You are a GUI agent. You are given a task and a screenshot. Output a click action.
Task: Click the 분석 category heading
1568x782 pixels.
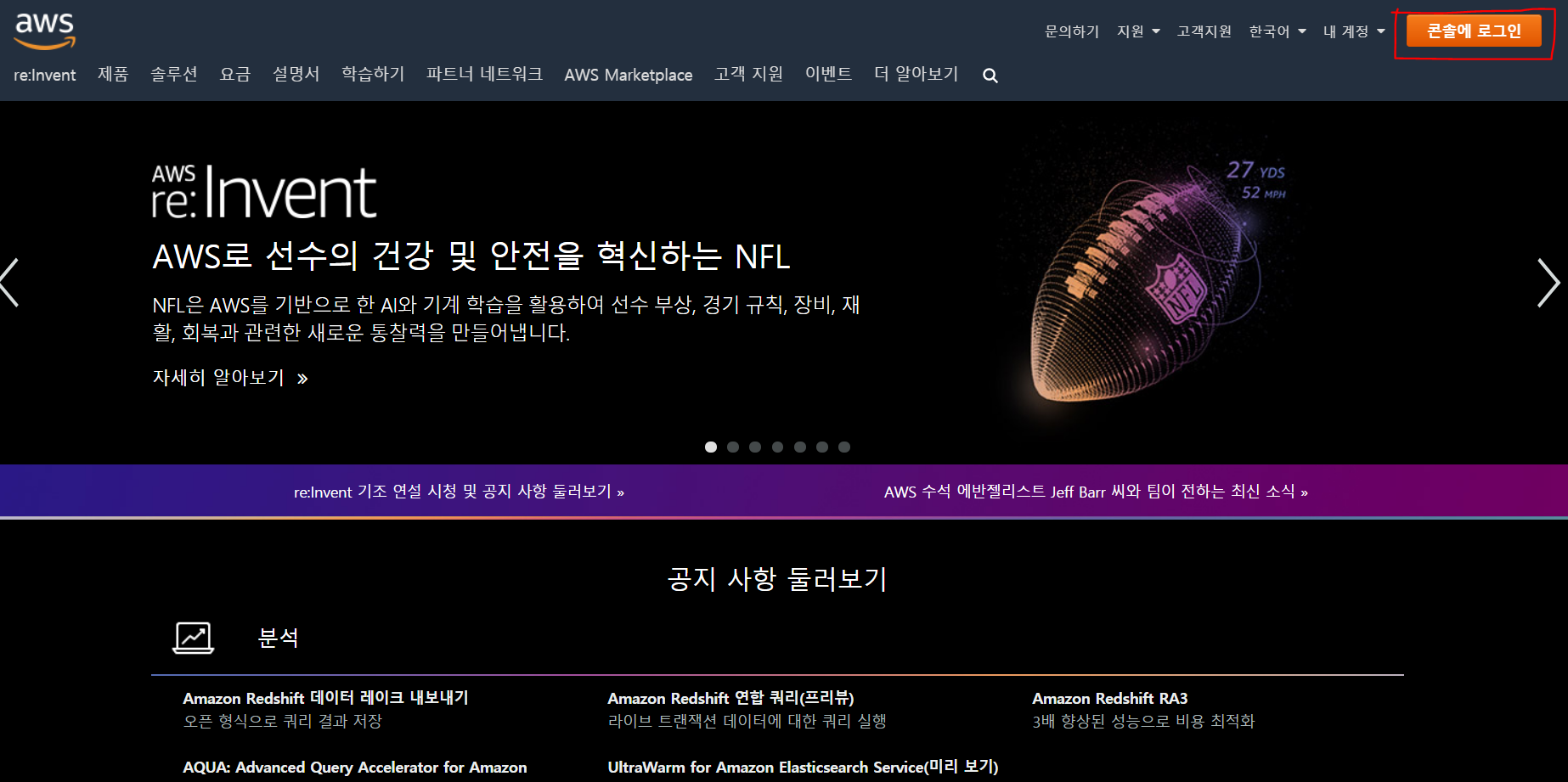pos(278,638)
